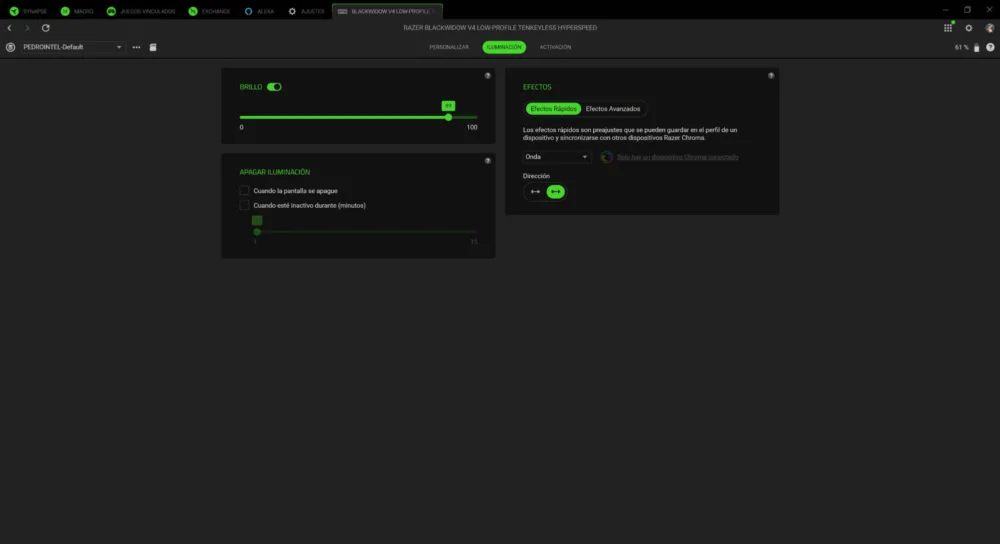This screenshot has width=1000, height=544.
Task: Select the Iluminación section
Action: click(504, 47)
